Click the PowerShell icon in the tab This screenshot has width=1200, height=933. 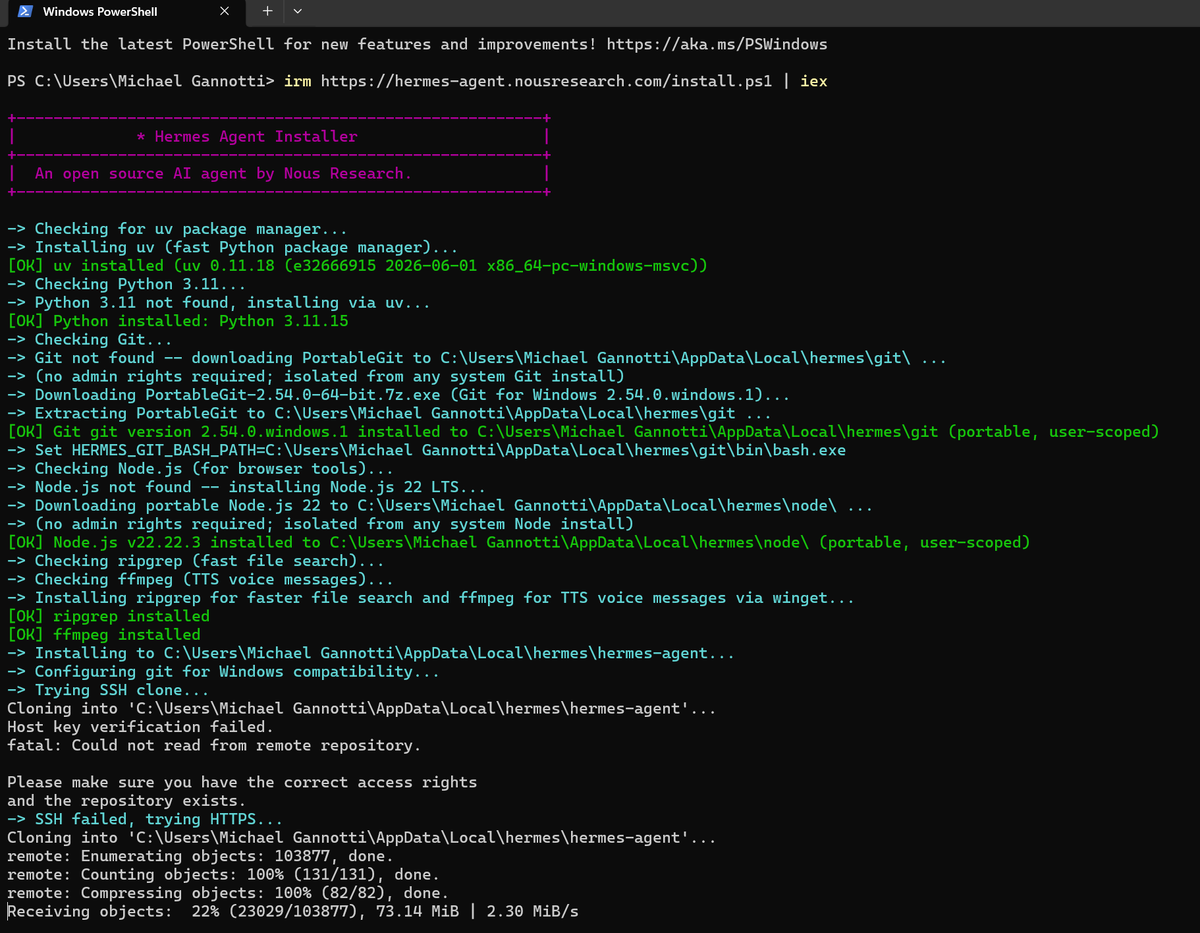click(25, 12)
